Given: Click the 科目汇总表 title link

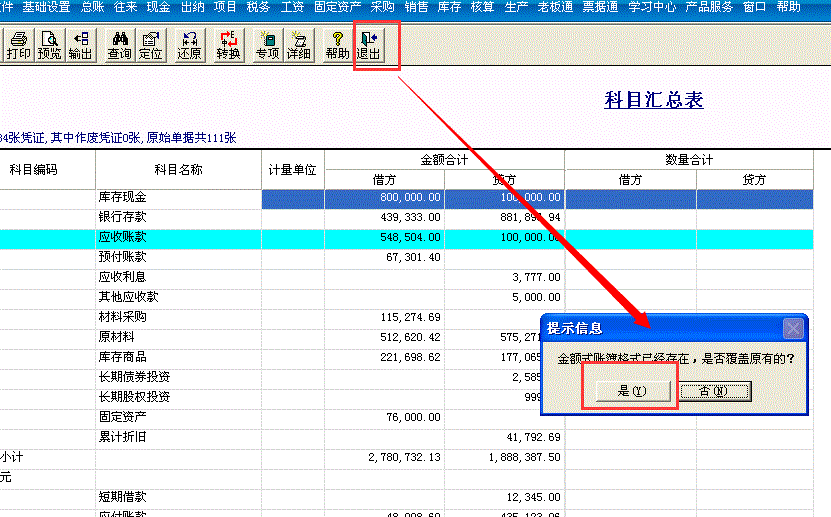Looking at the screenshot, I should [654, 100].
